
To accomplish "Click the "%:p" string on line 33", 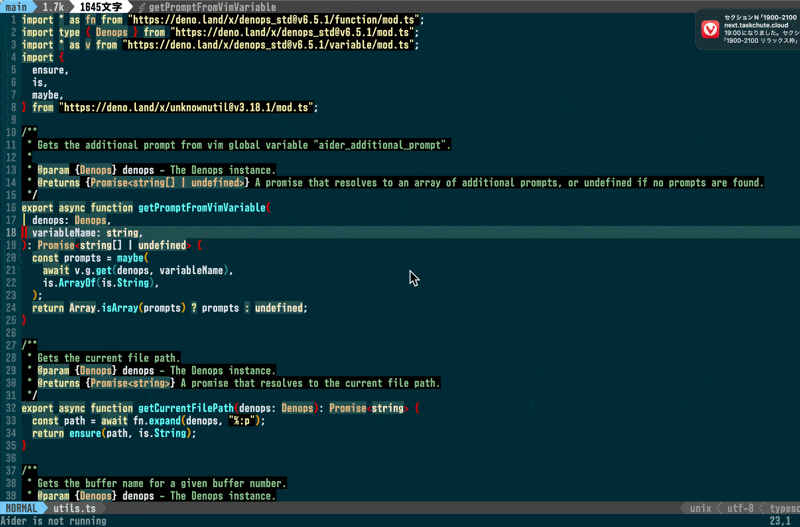I will (x=244, y=421).
